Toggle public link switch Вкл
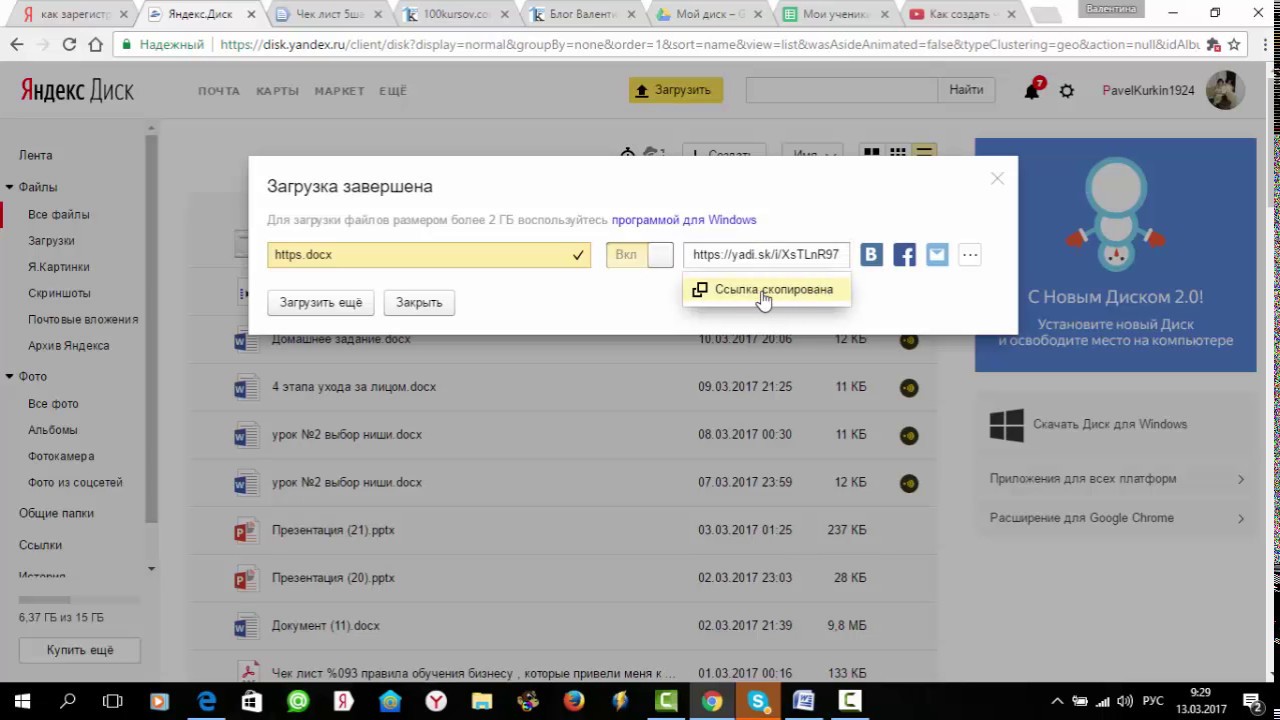This screenshot has height=720, width=1280. 640,255
